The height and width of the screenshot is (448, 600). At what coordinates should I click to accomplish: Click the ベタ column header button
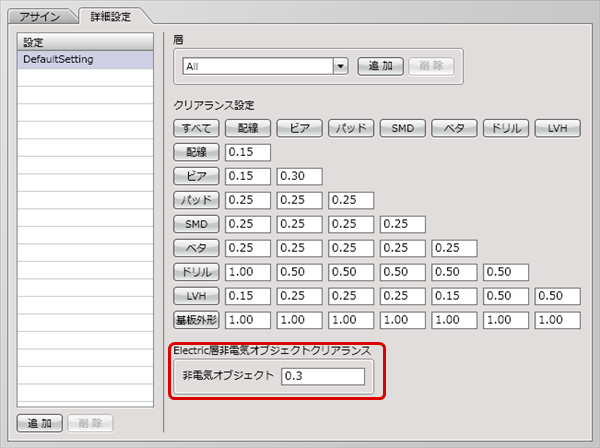click(454, 128)
